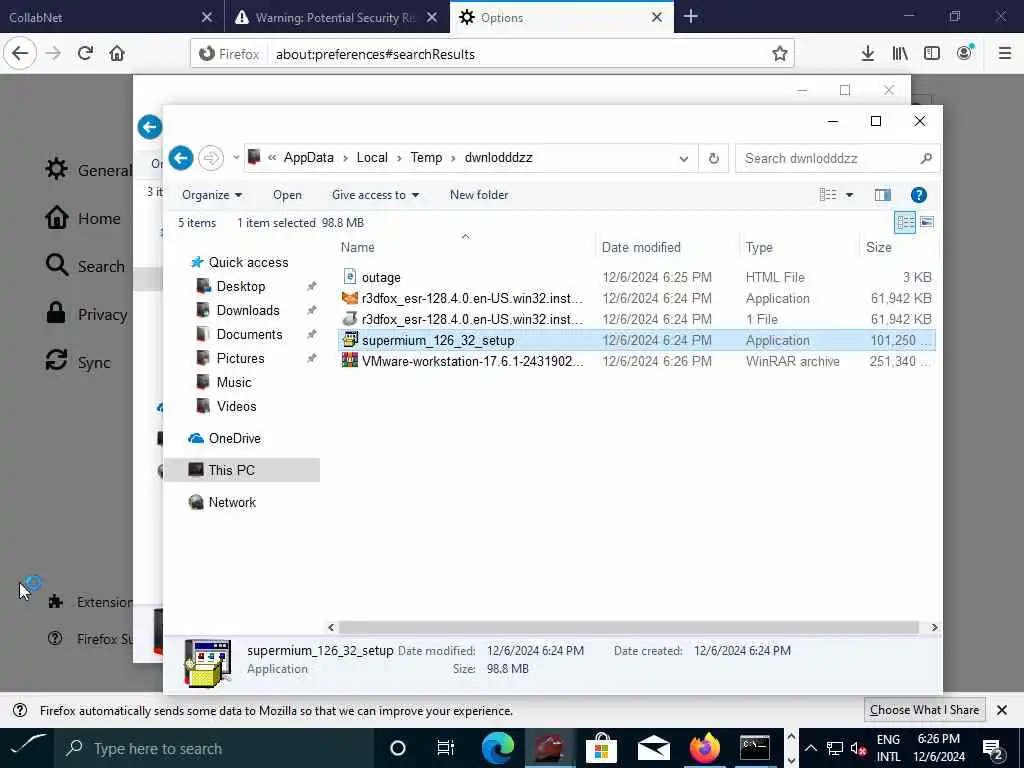Expand the address bar history dropdown
This screenshot has width=1024, height=768.
pos(684,158)
